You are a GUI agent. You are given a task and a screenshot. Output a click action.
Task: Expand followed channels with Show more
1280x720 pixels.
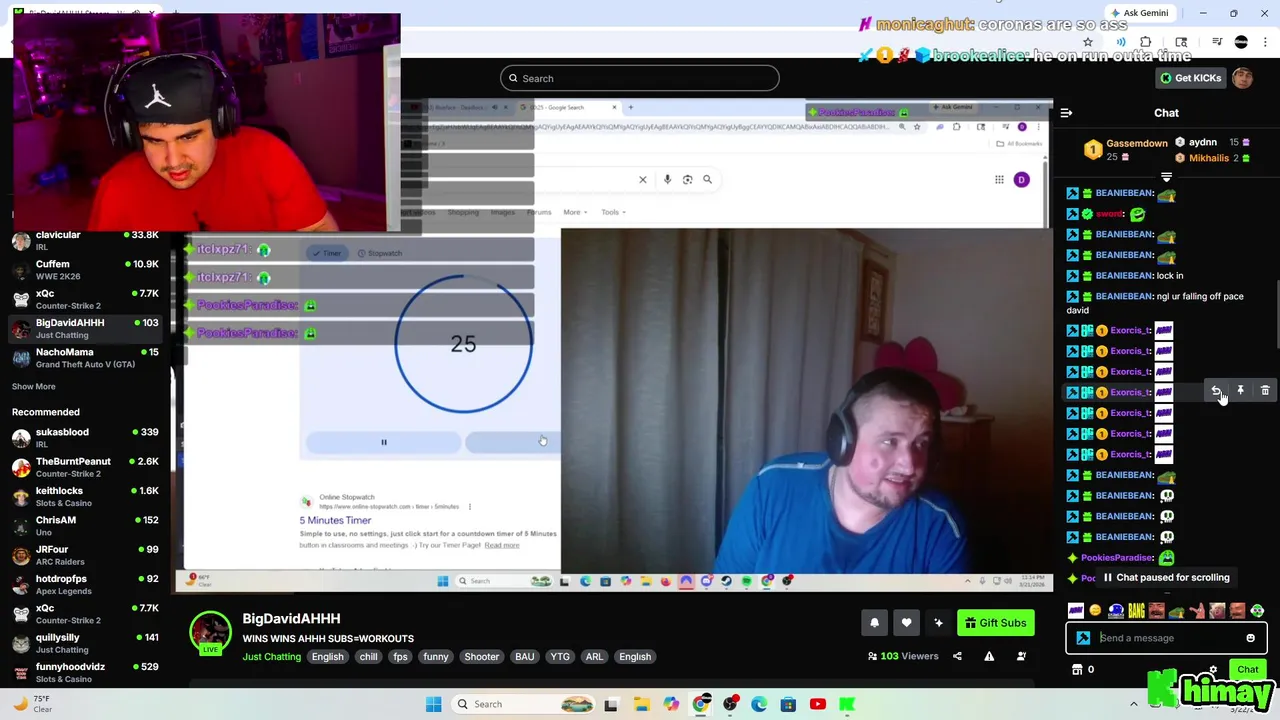pyautogui.click(x=33, y=386)
